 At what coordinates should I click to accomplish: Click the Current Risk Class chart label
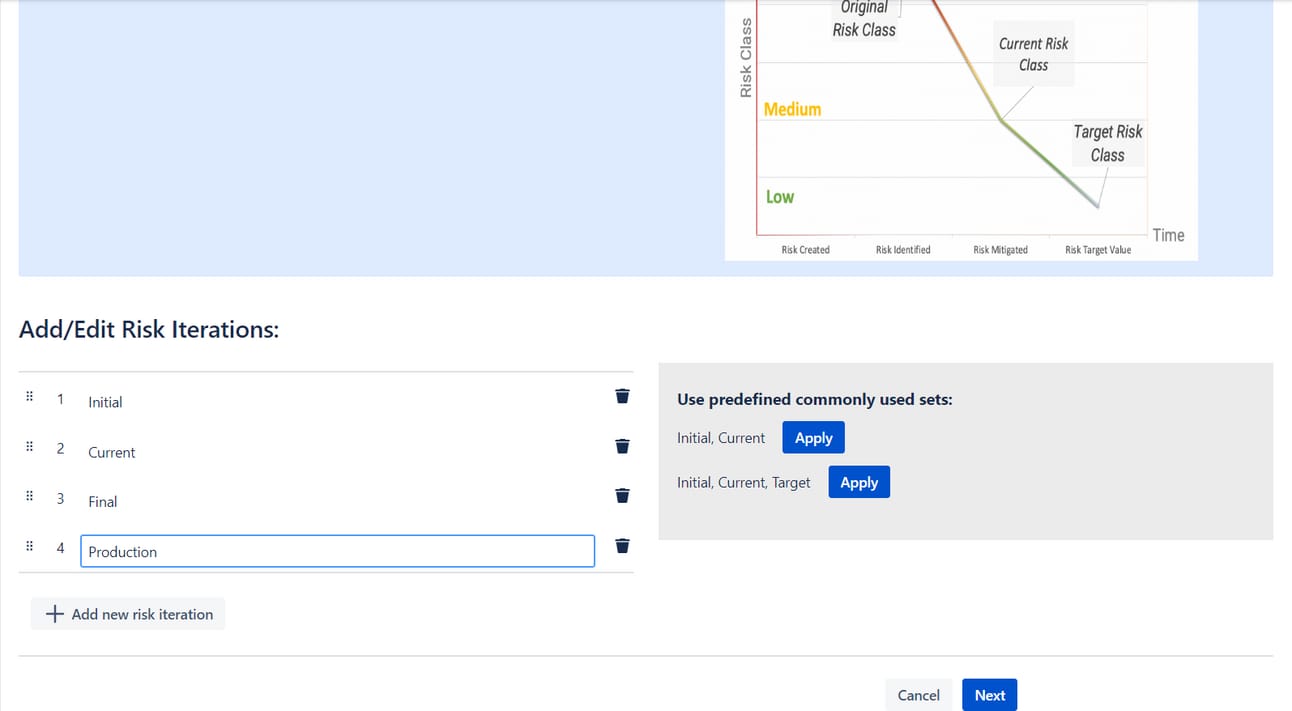(x=1033, y=54)
